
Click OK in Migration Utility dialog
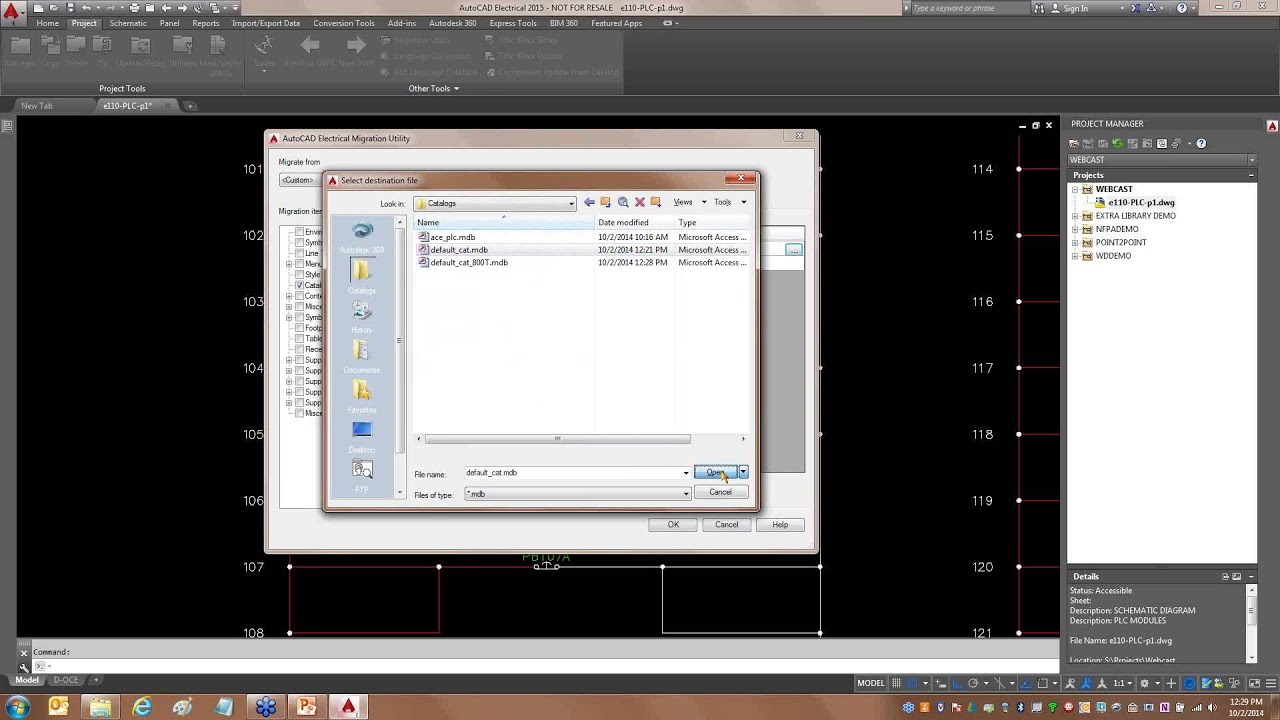(x=673, y=525)
